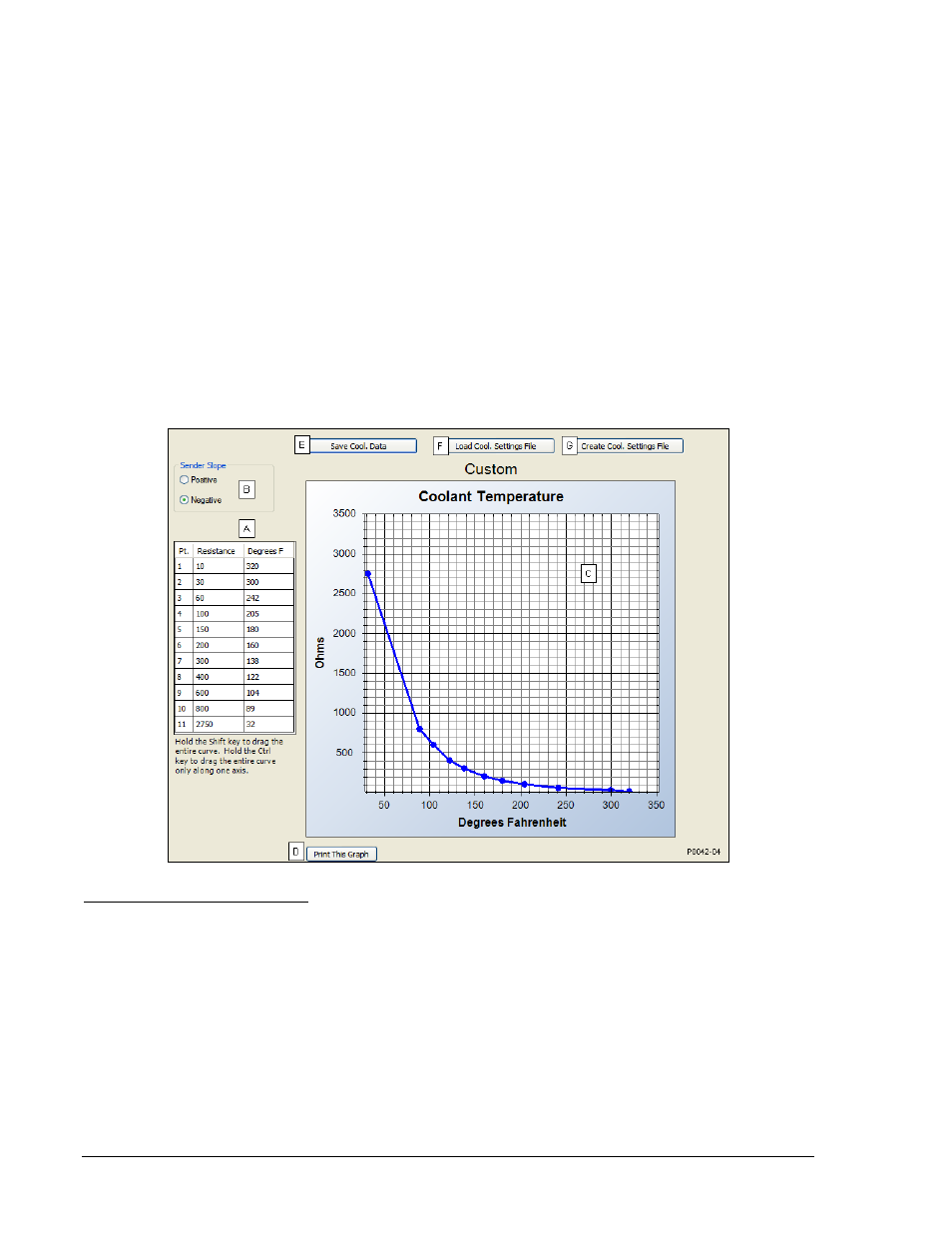Click degrees cell with value 32
Image resolution: width=952 pixels, height=1233 pixels.
(x=268, y=725)
